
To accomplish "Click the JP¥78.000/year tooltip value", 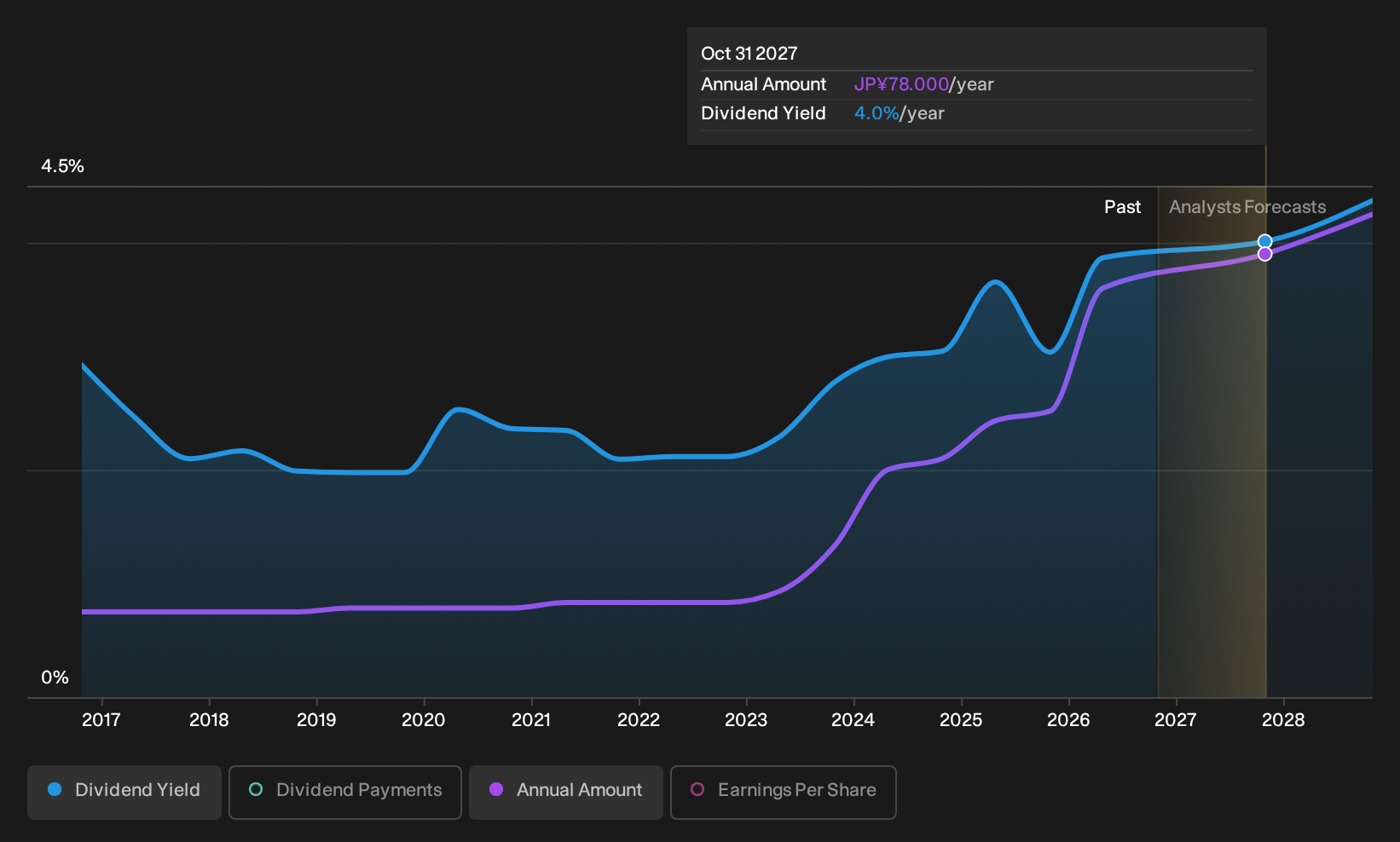I will pyautogui.click(x=924, y=84).
